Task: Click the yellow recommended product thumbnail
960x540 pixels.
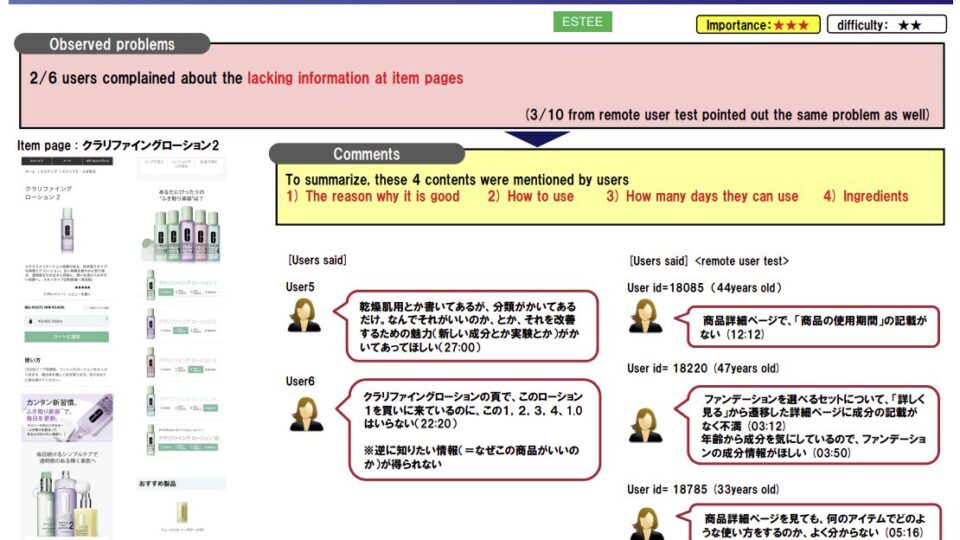Action: click(182, 512)
